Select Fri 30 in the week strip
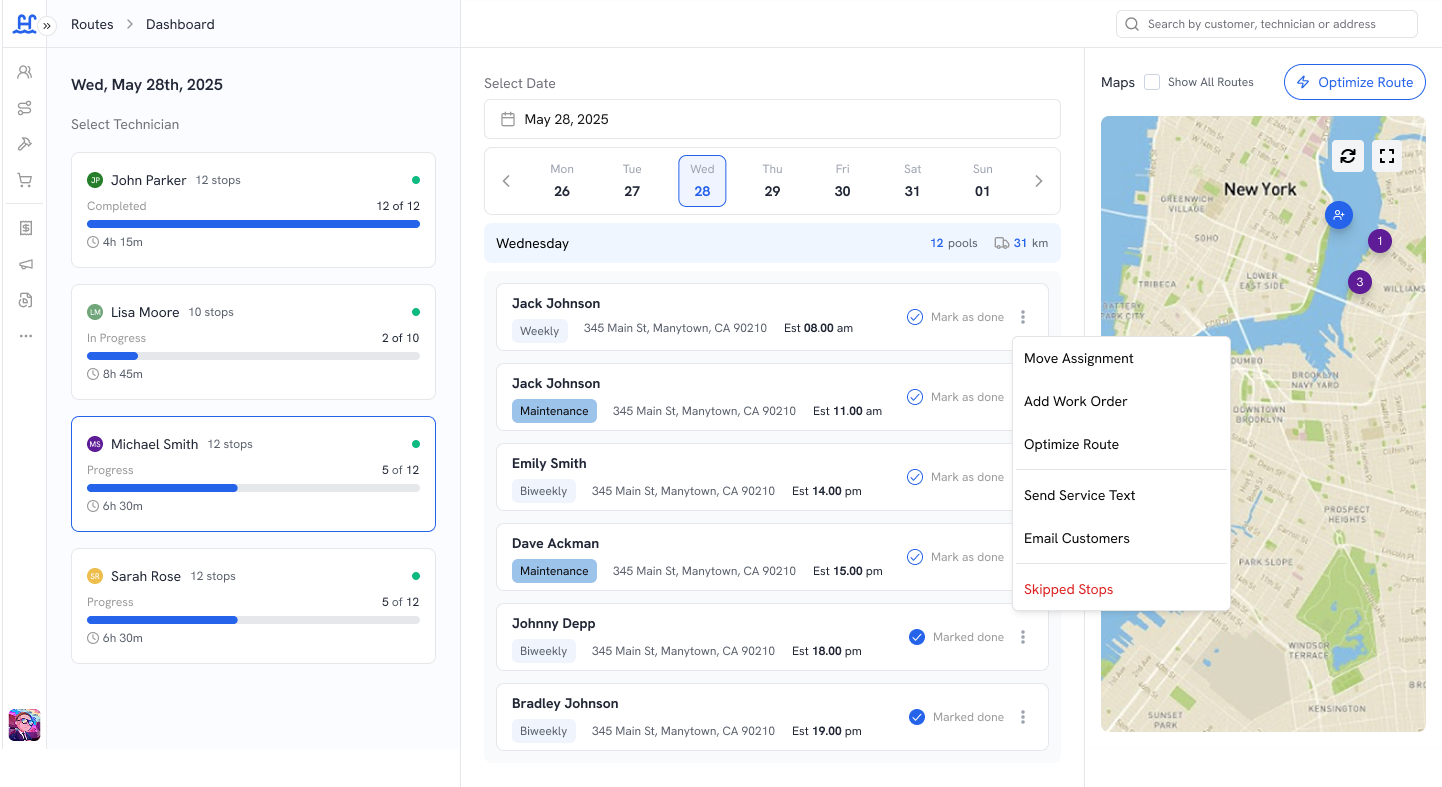Viewport: 1442px width, 787px height. (x=842, y=181)
